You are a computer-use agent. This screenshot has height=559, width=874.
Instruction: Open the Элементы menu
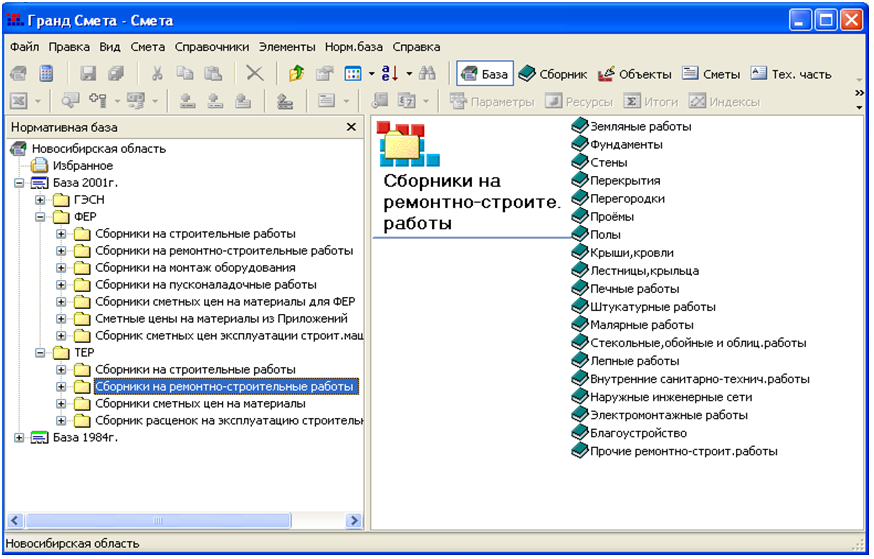[287, 47]
